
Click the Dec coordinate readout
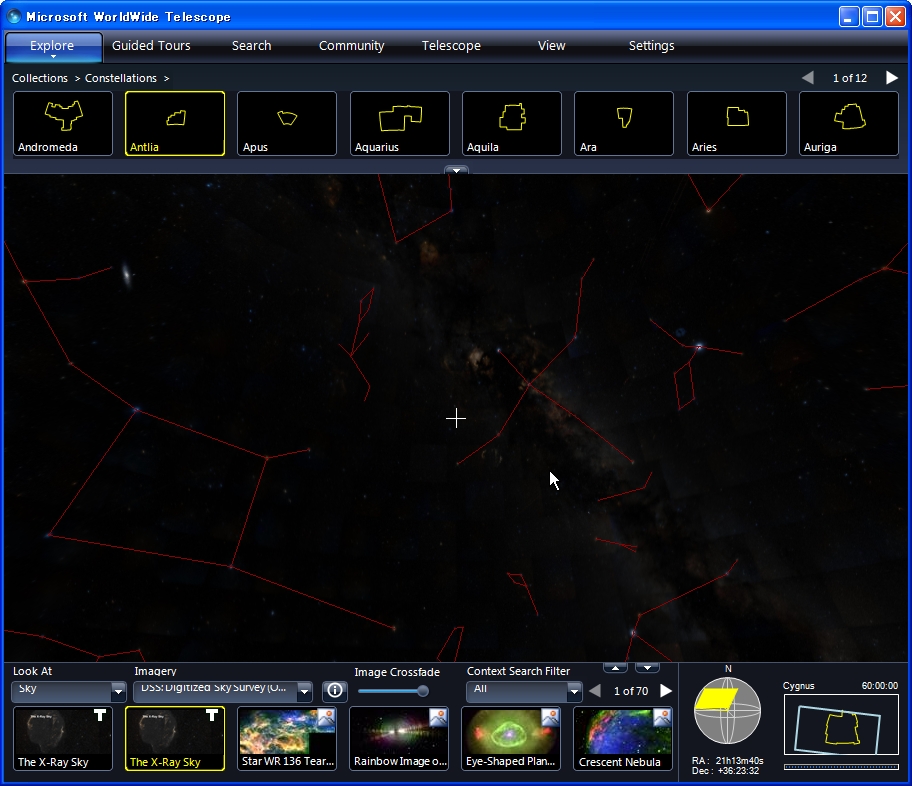coord(725,771)
